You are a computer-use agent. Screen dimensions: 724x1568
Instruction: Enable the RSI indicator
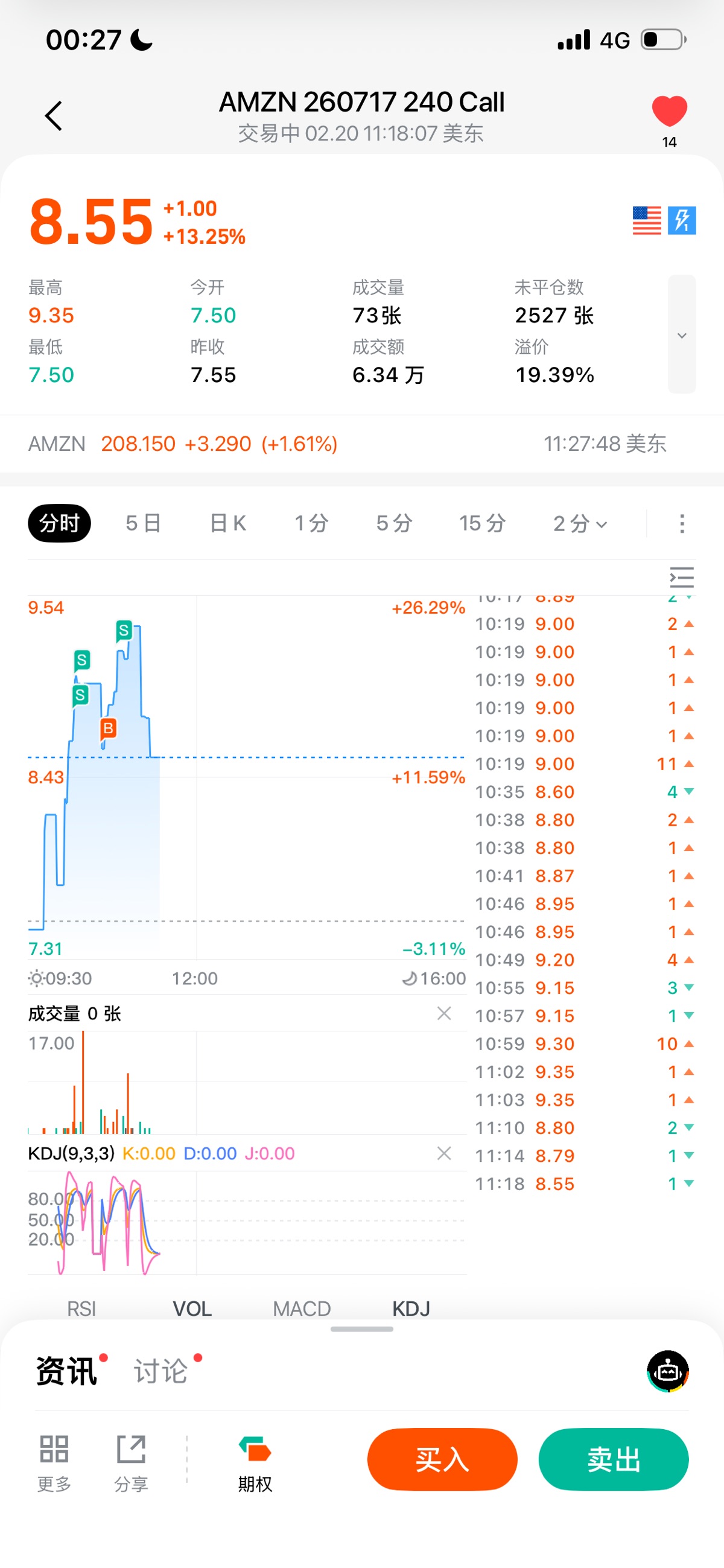[x=81, y=1308]
